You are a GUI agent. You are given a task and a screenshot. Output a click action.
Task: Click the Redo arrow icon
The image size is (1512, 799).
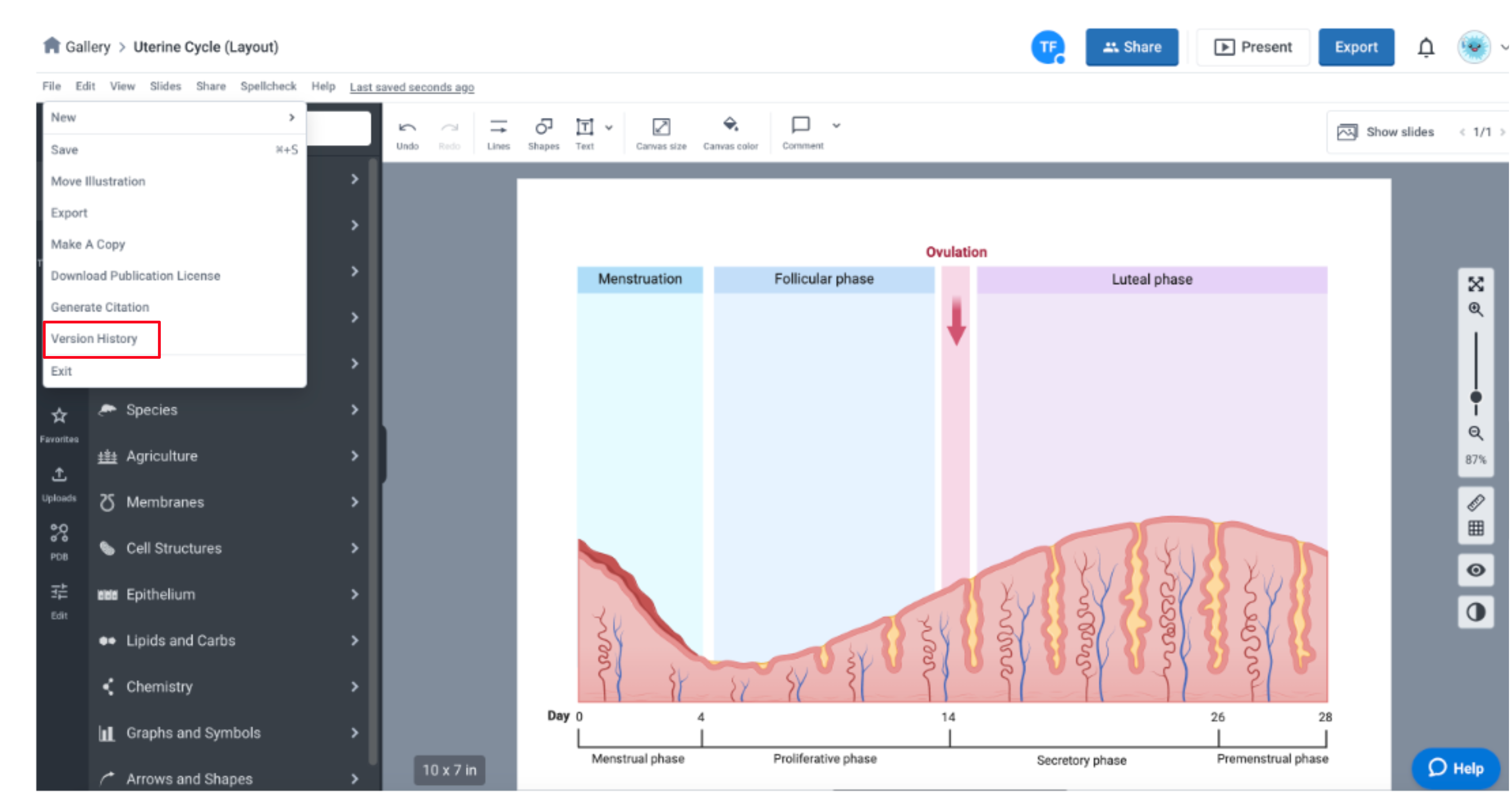click(450, 127)
